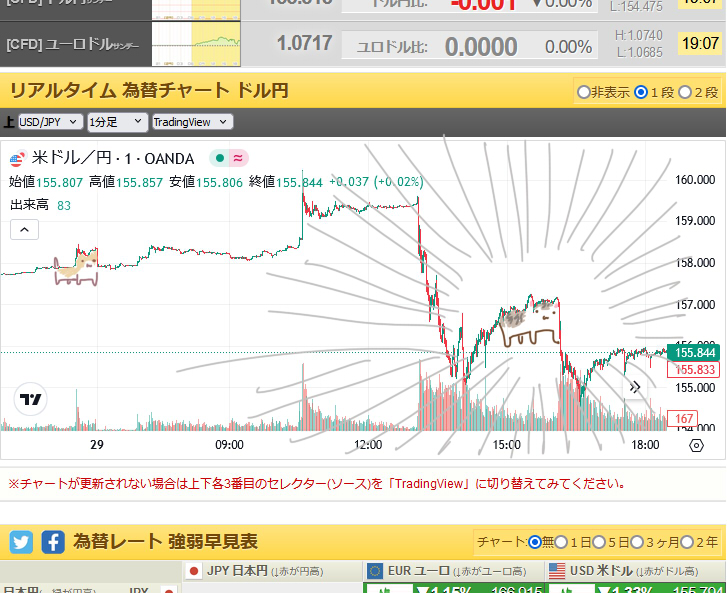Click the 160.000 price axis label
The image size is (727, 593).
(695, 180)
